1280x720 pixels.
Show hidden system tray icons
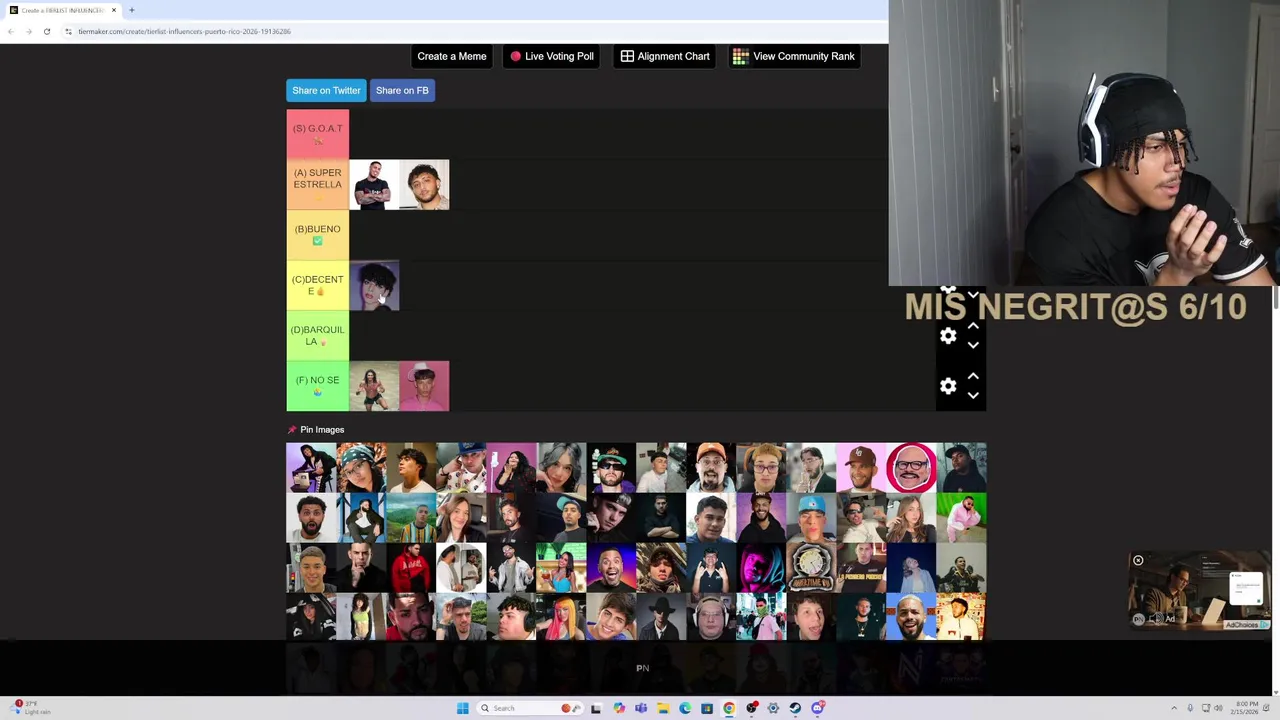(x=1174, y=708)
